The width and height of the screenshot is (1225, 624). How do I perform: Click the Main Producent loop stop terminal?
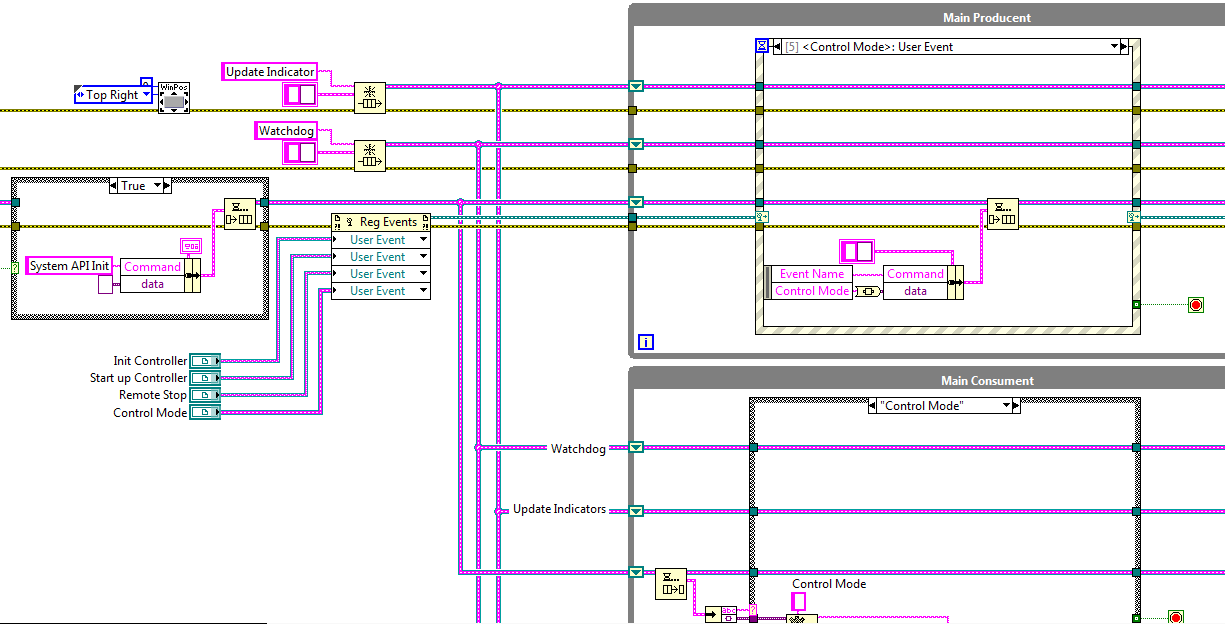[x=1195, y=305]
